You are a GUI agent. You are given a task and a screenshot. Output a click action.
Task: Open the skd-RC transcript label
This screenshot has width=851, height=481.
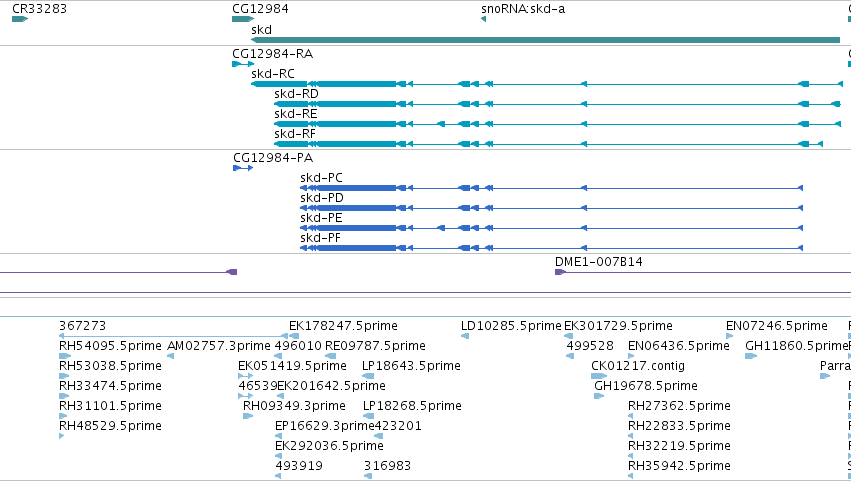tap(273, 74)
